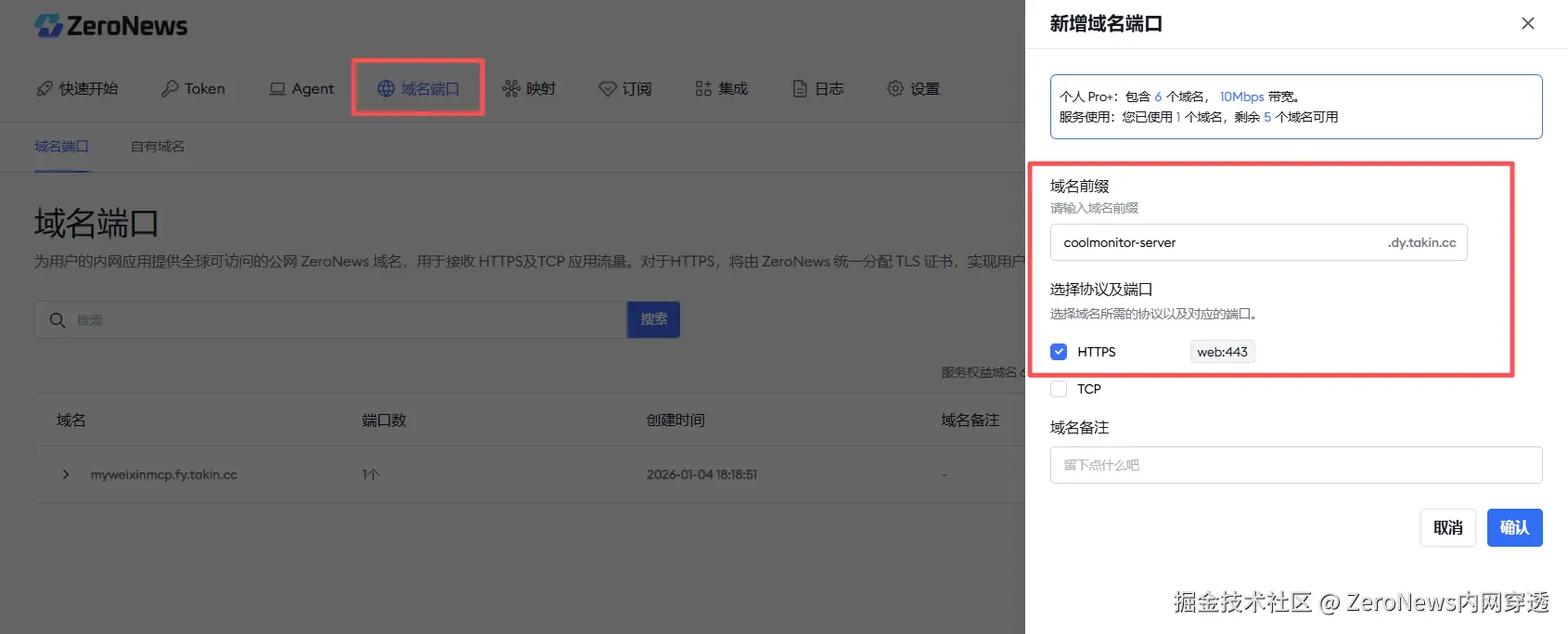The image size is (1568, 634).
Task: Click the 1个 port count cell
Action: click(370, 474)
